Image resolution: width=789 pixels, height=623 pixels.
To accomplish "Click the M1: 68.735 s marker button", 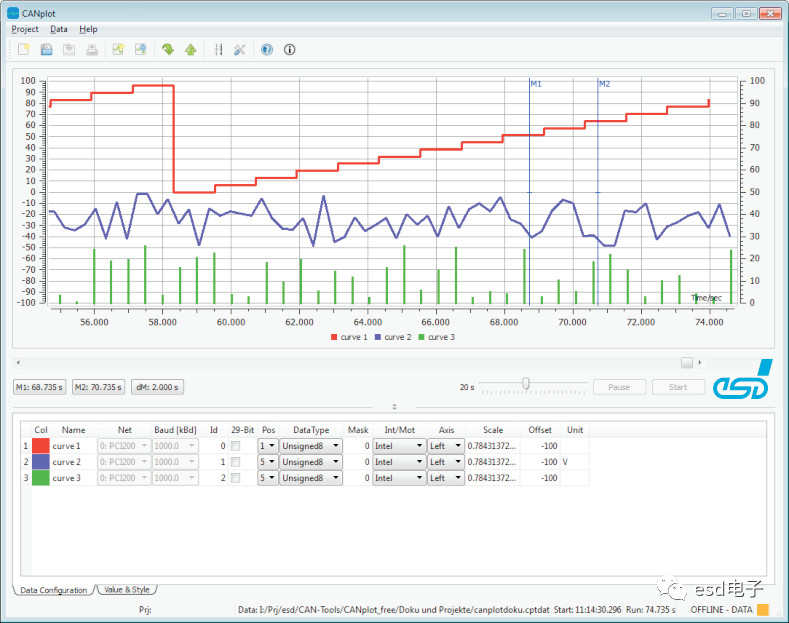I will 40,387.
